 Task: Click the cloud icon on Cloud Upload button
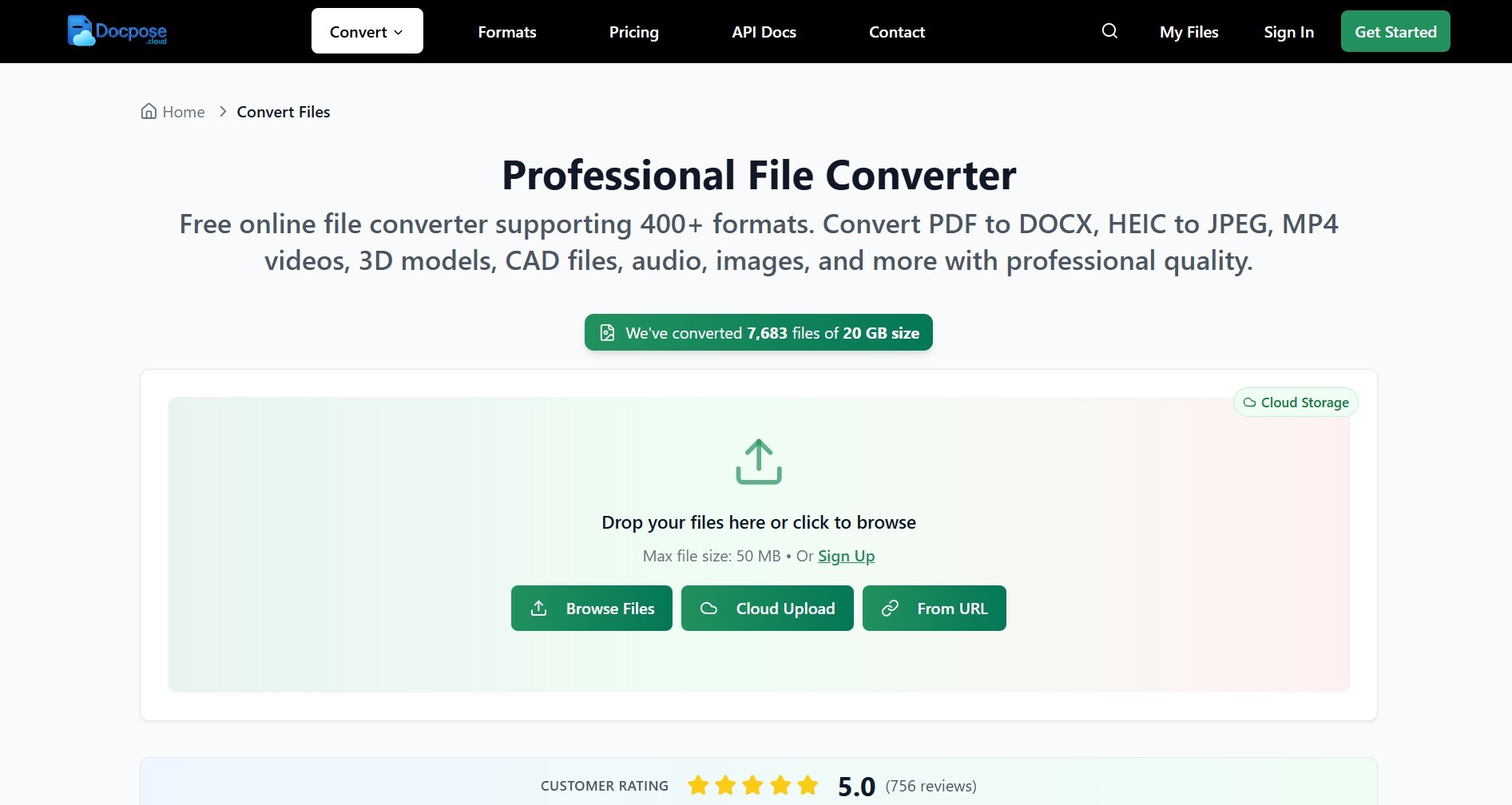[x=709, y=608]
